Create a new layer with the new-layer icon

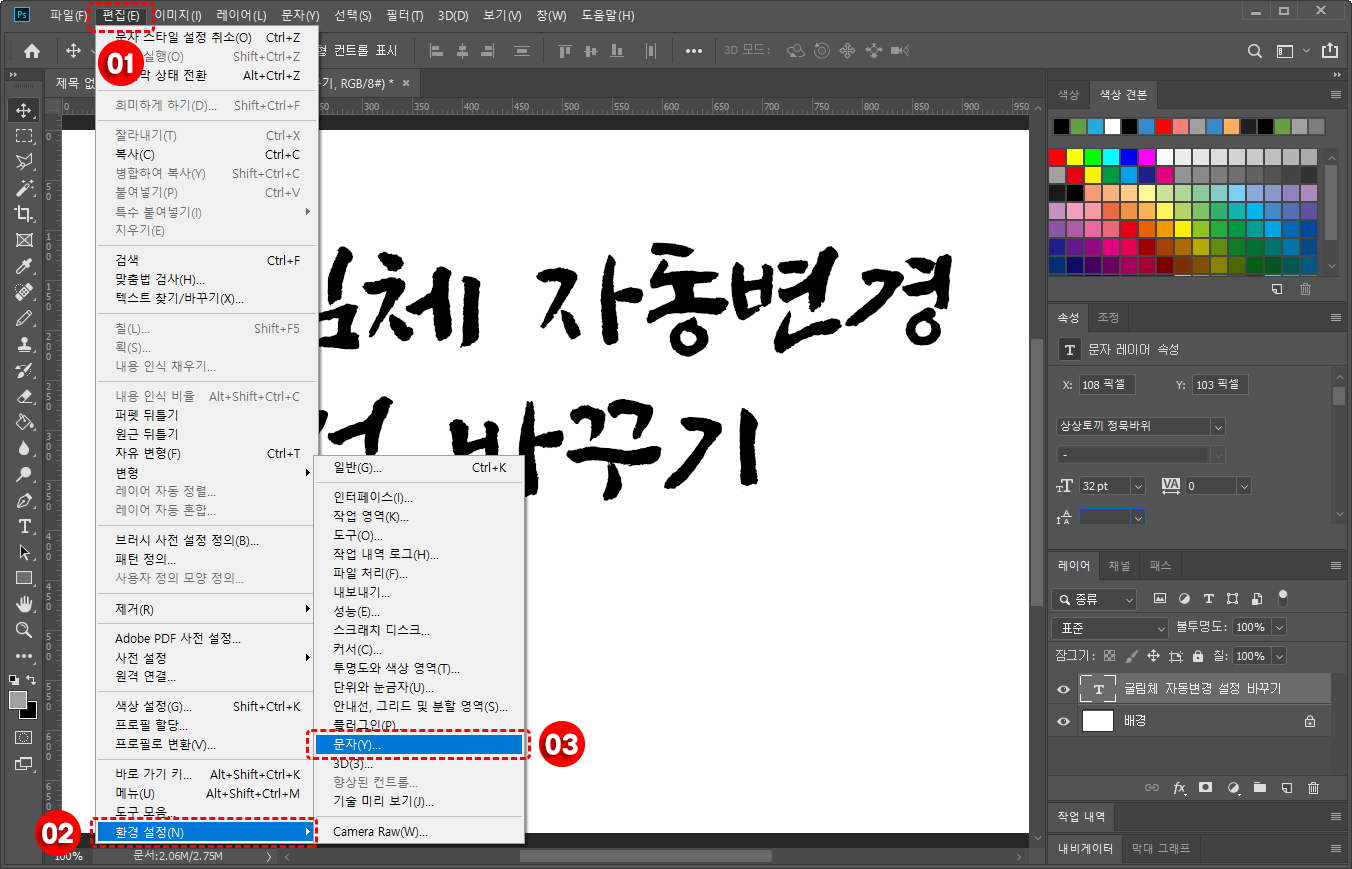tap(1286, 788)
